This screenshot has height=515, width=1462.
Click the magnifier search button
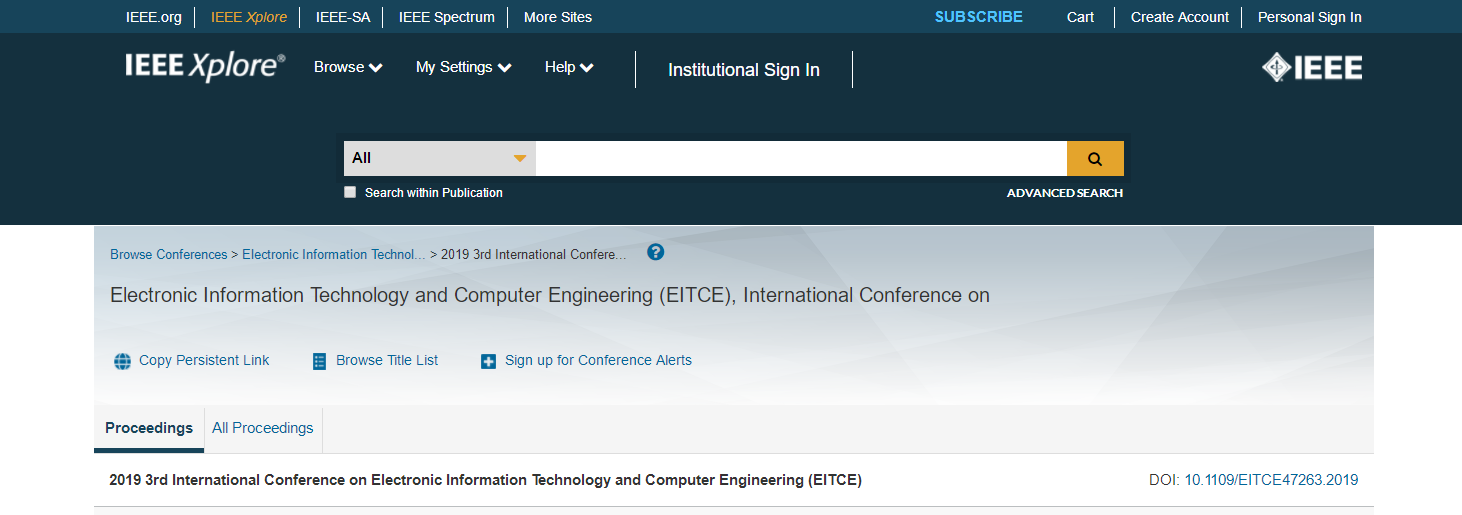pos(1095,158)
